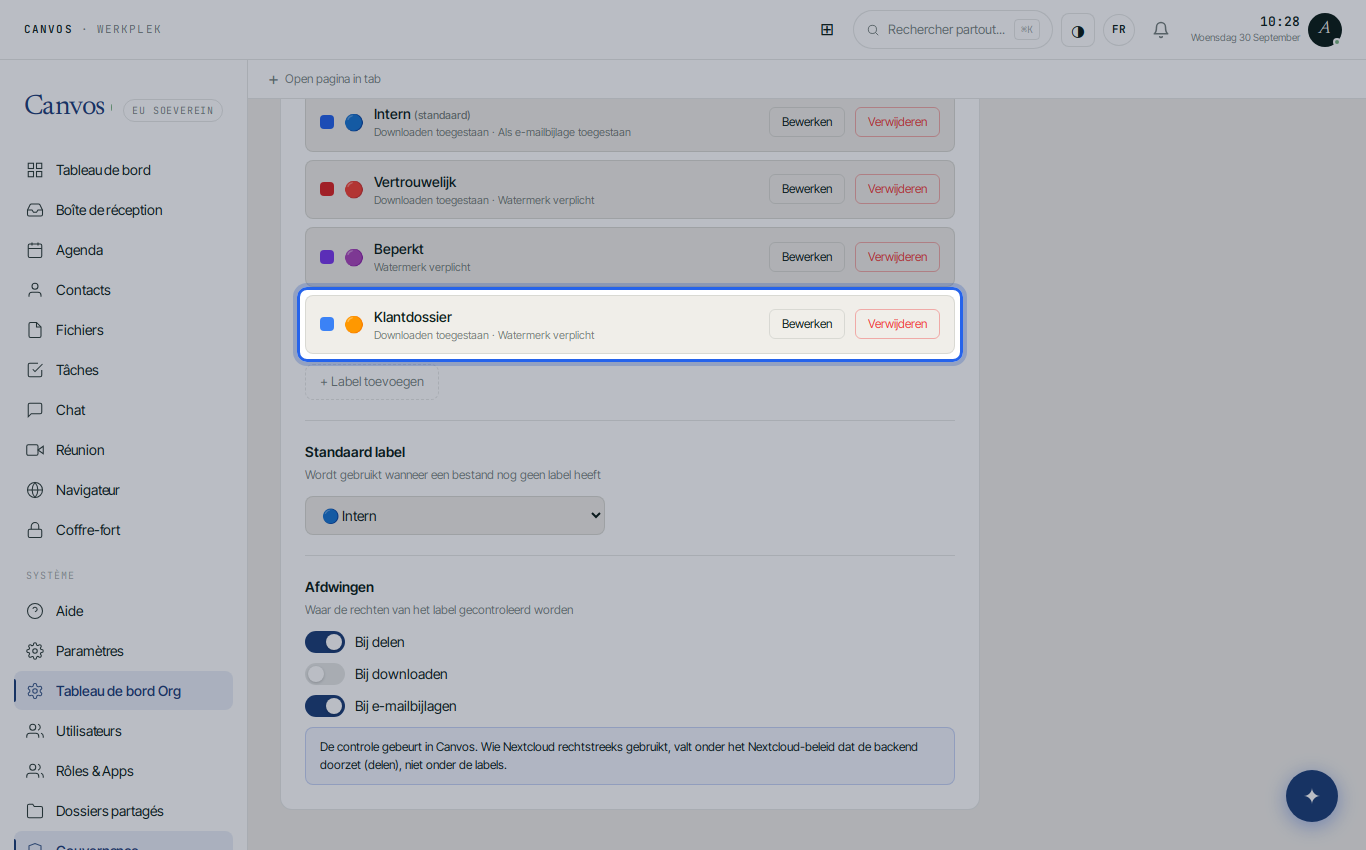Enable the Bij downloaden toggle
The height and width of the screenshot is (850, 1366).
pos(325,674)
